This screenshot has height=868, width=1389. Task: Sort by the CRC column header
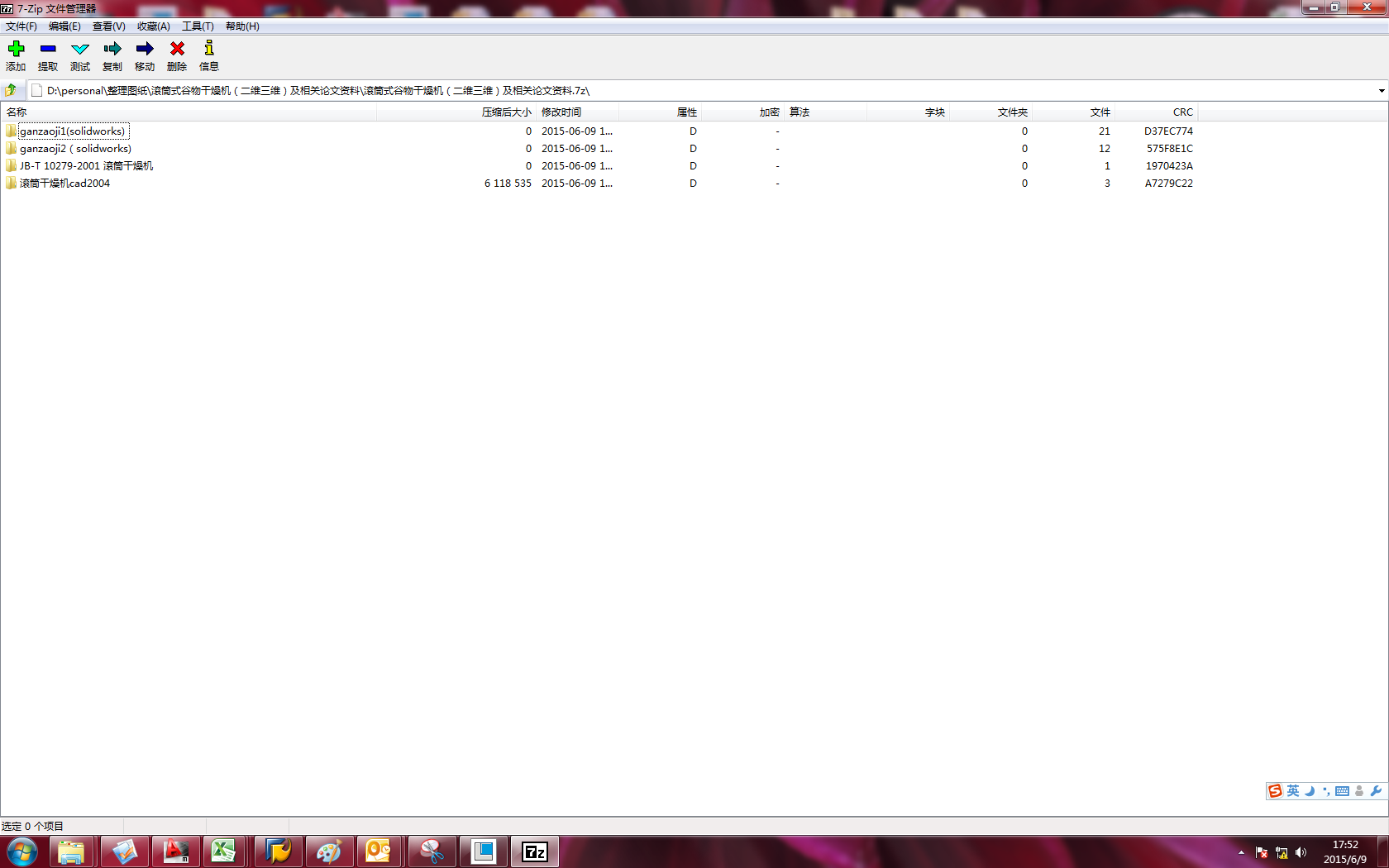coord(1156,112)
